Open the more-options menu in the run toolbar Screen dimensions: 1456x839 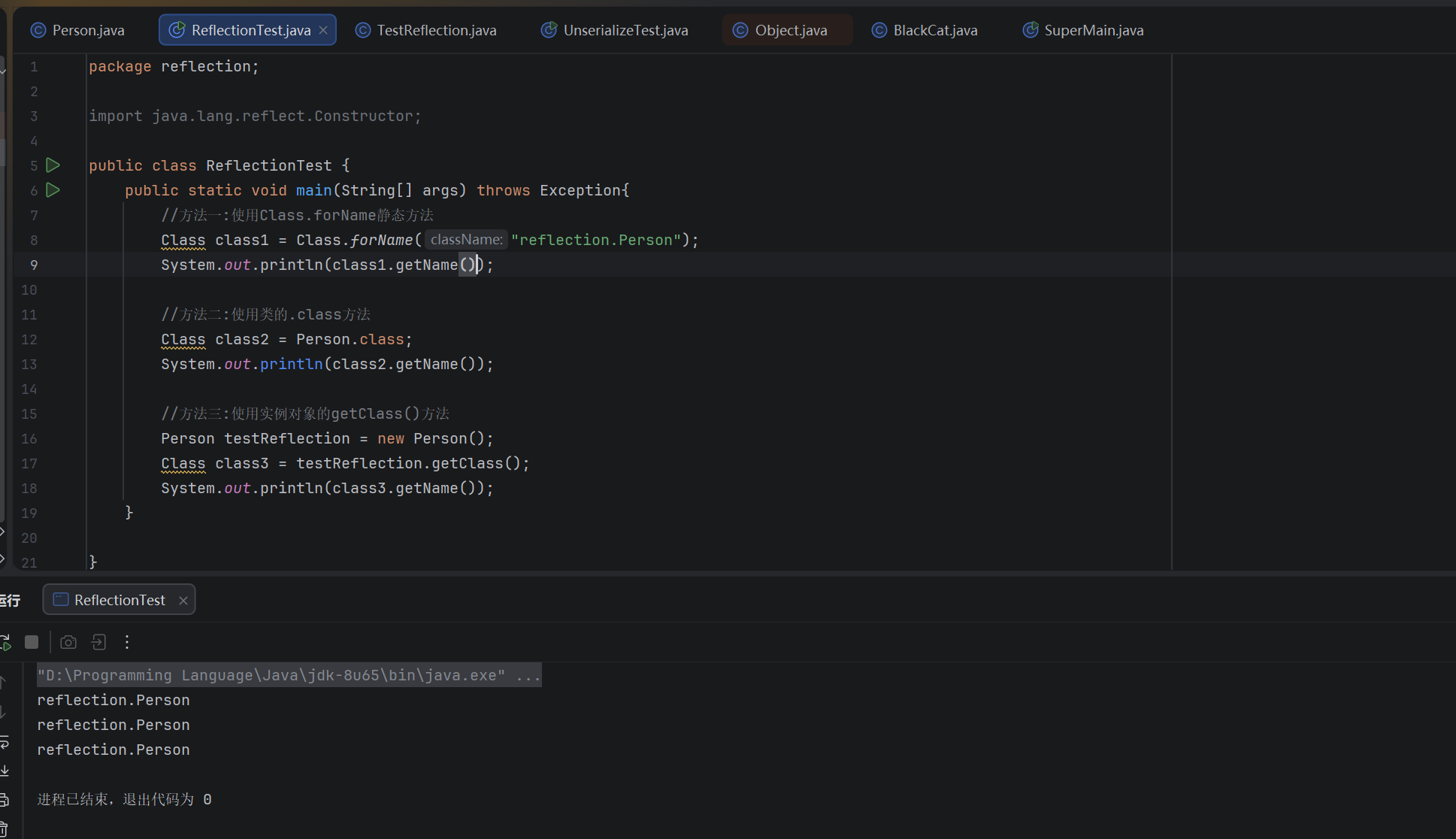coord(127,642)
